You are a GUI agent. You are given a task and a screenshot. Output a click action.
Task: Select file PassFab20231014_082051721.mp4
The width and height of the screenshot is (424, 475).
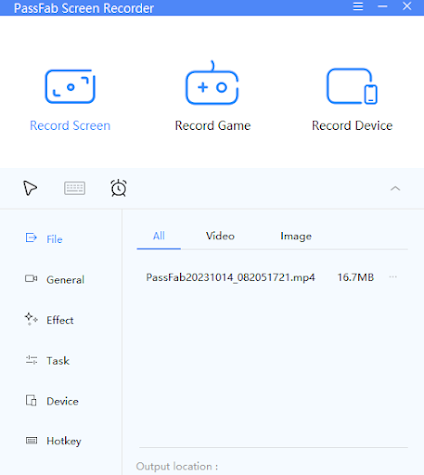230,277
